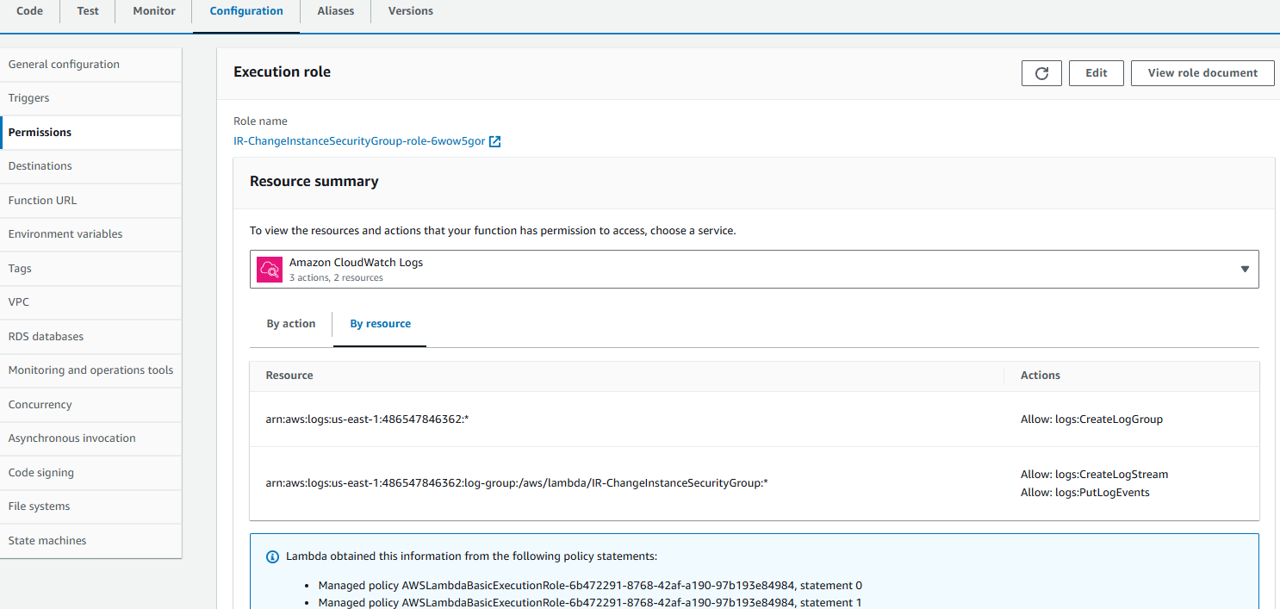Viewport: 1280px width, 609px height.
Task: Click View role document button
Action: click(1202, 73)
